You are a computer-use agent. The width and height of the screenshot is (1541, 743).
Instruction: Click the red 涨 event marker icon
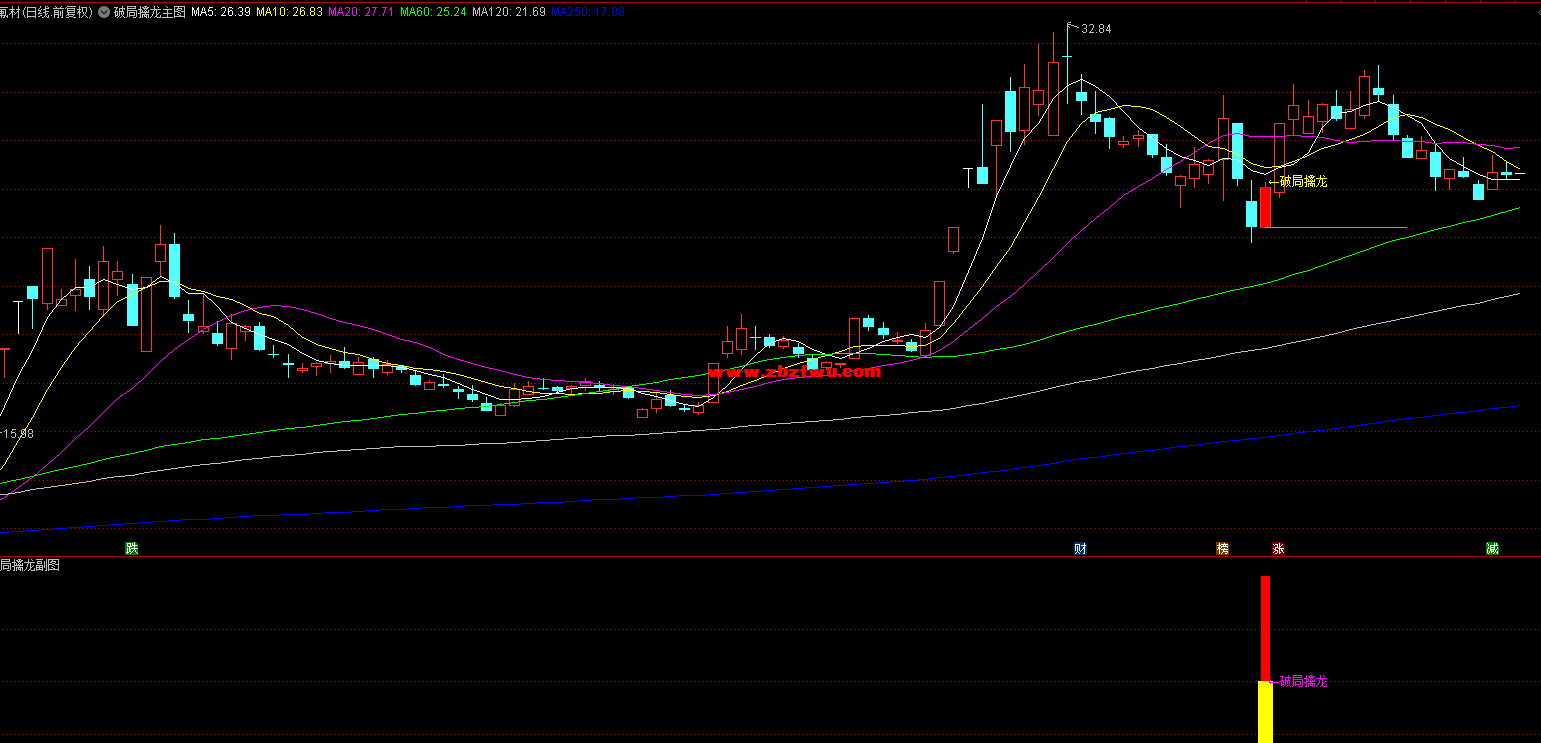pyautogui.click(x=1278, y=548)
